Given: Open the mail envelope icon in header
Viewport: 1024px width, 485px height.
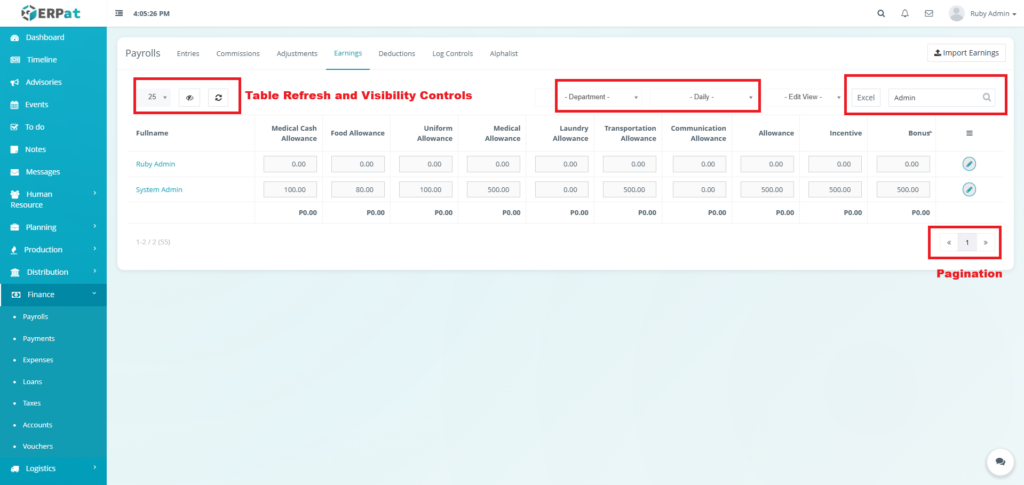Looking at the screenshot, I should click(929, 14).
